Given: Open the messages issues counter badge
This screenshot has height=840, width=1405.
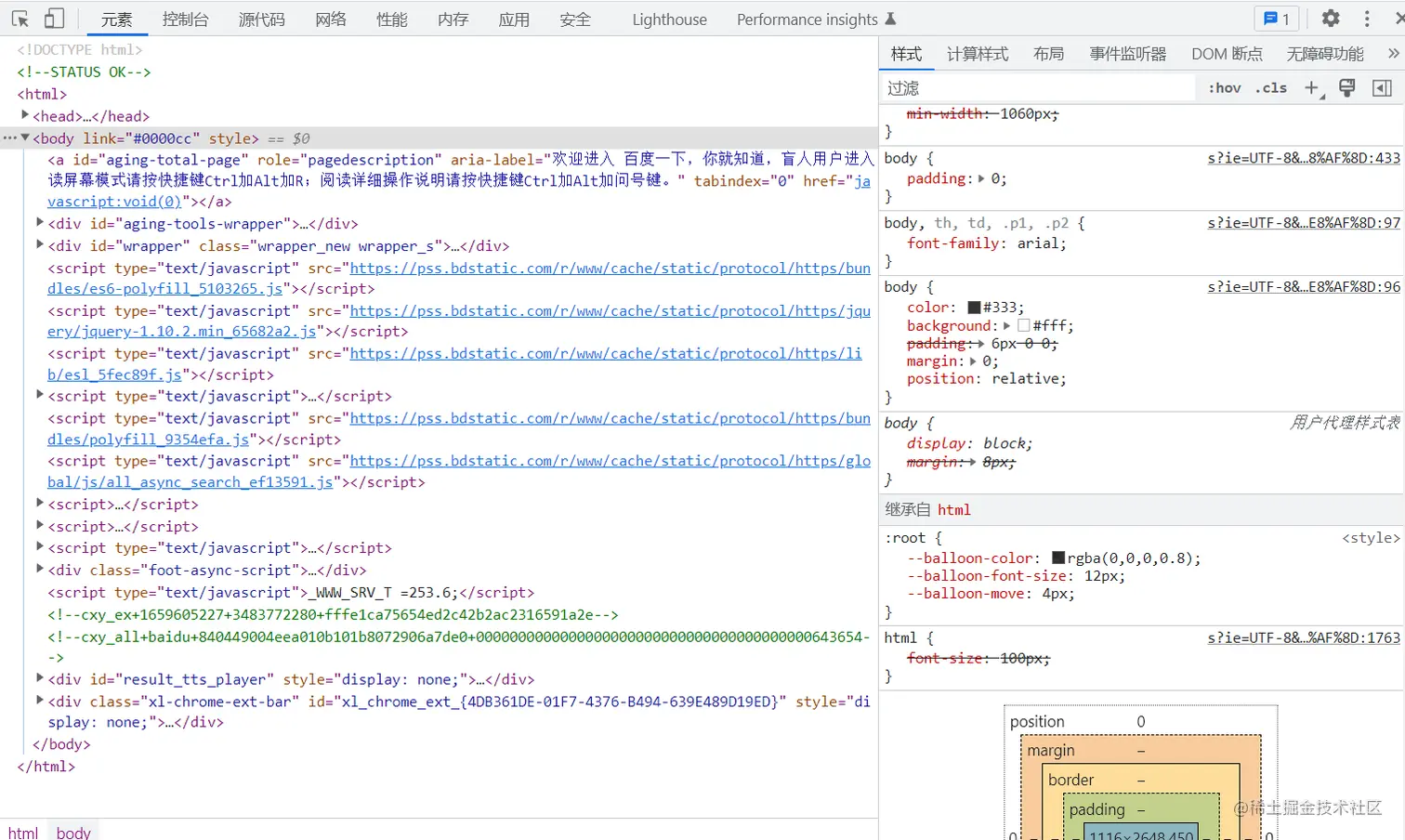Looking at the screenshot, I should coord(1277,19).
